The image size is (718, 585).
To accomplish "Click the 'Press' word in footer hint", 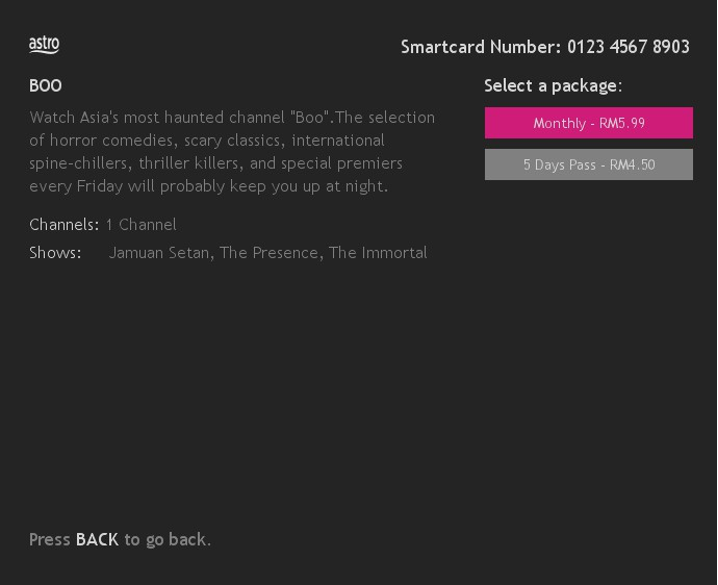I will click(x=49, y=540).
